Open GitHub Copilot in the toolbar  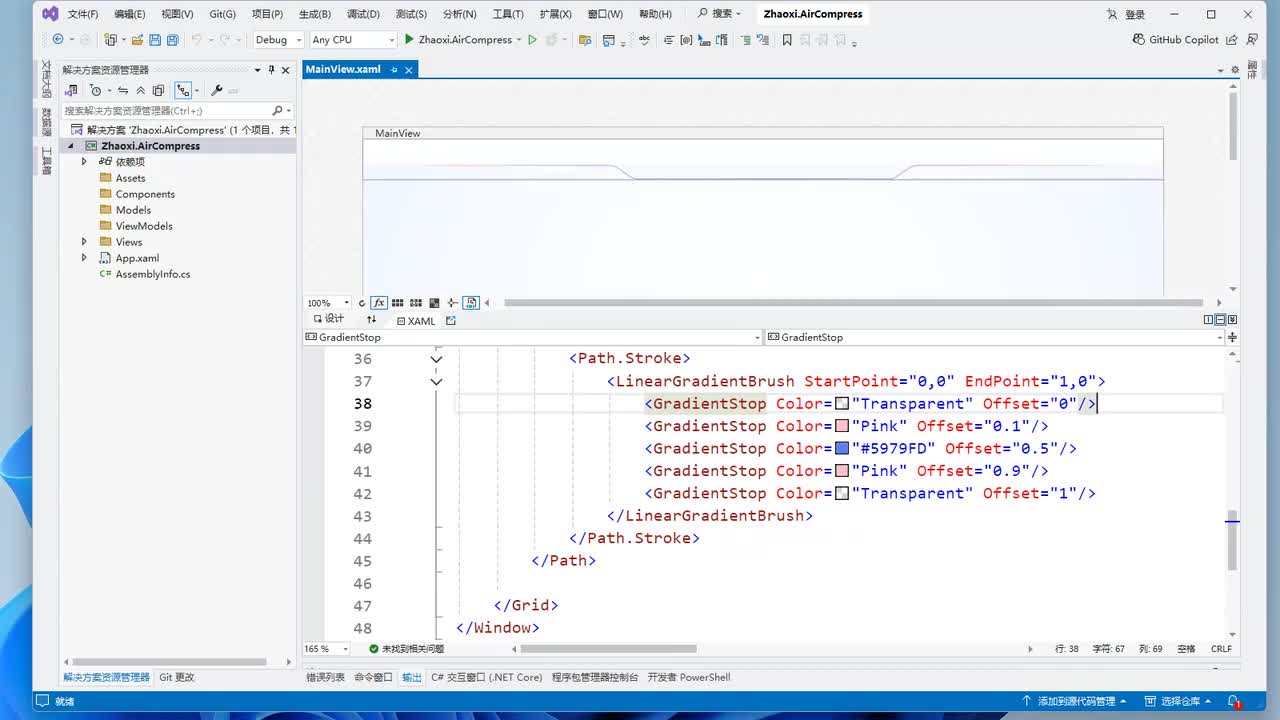[1176, 40]
